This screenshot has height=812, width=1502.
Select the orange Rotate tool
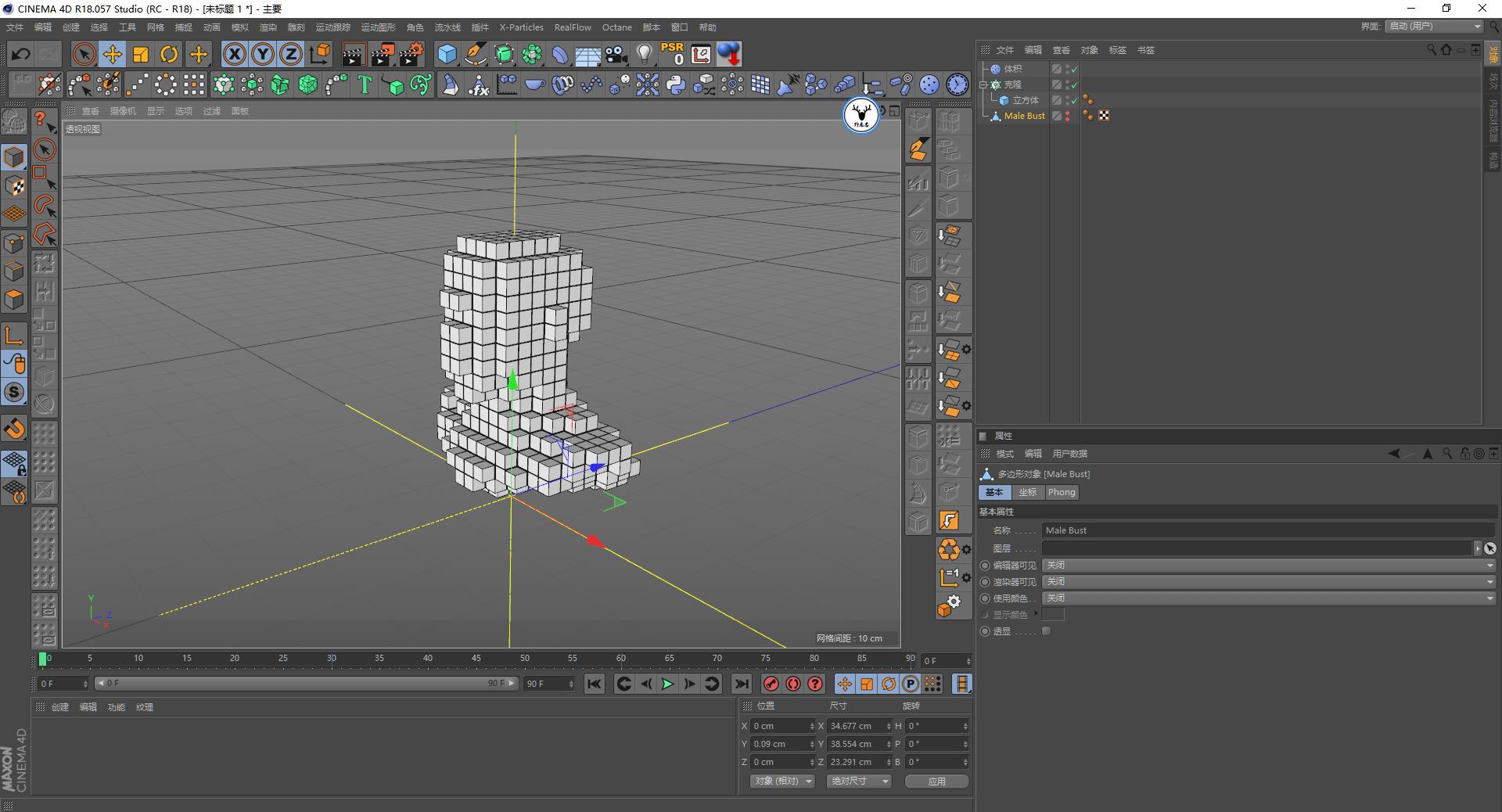(x=169, y=54)
